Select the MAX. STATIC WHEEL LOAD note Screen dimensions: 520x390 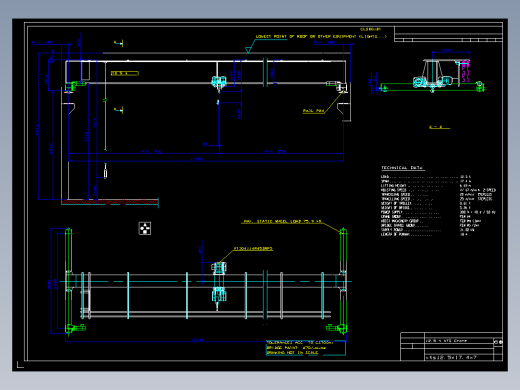coord(282,221)
